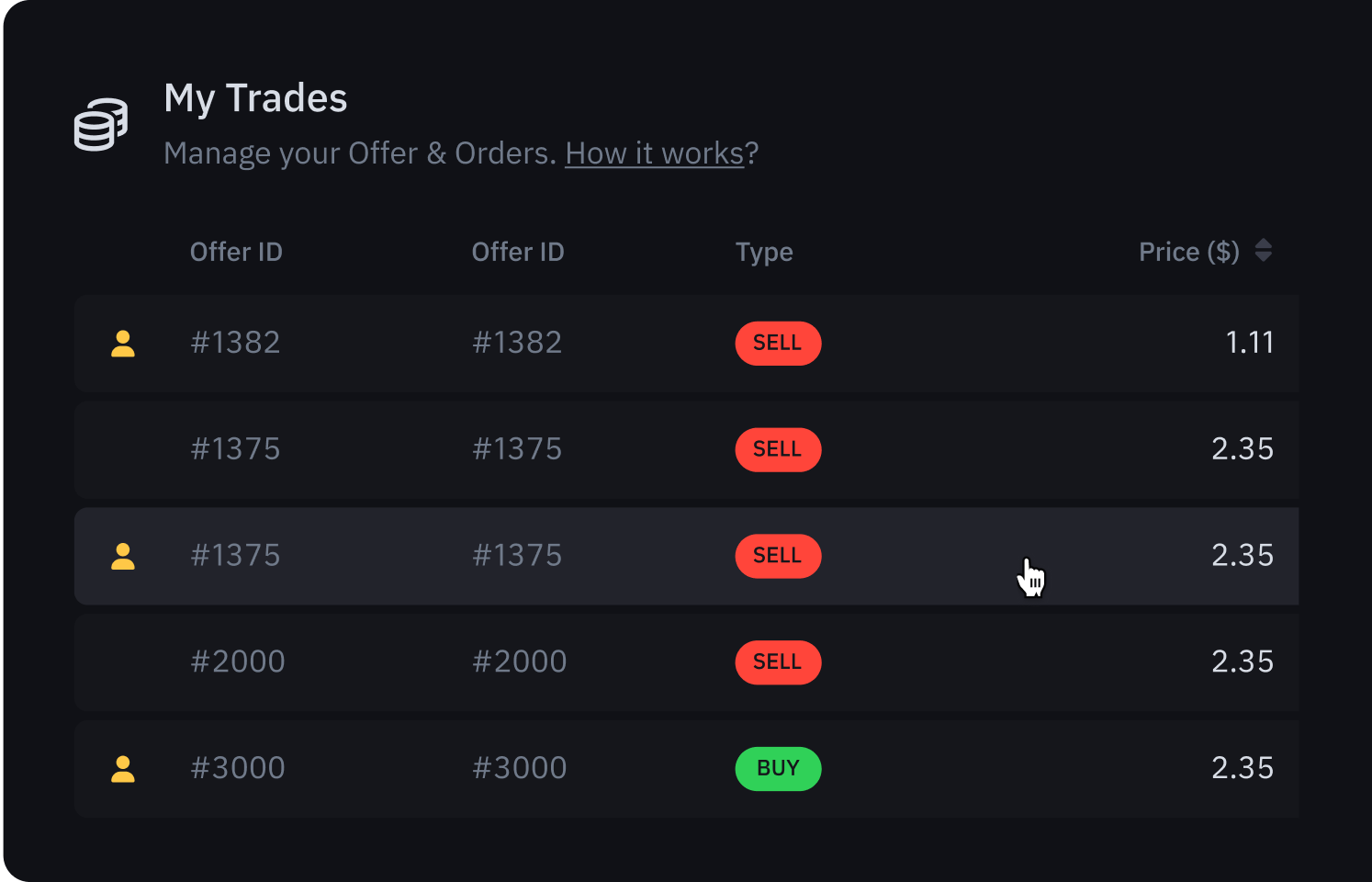Click the coin stack icon beside My Trades
The width and height of the screenshot is (1372, 882).
(101, 124)
